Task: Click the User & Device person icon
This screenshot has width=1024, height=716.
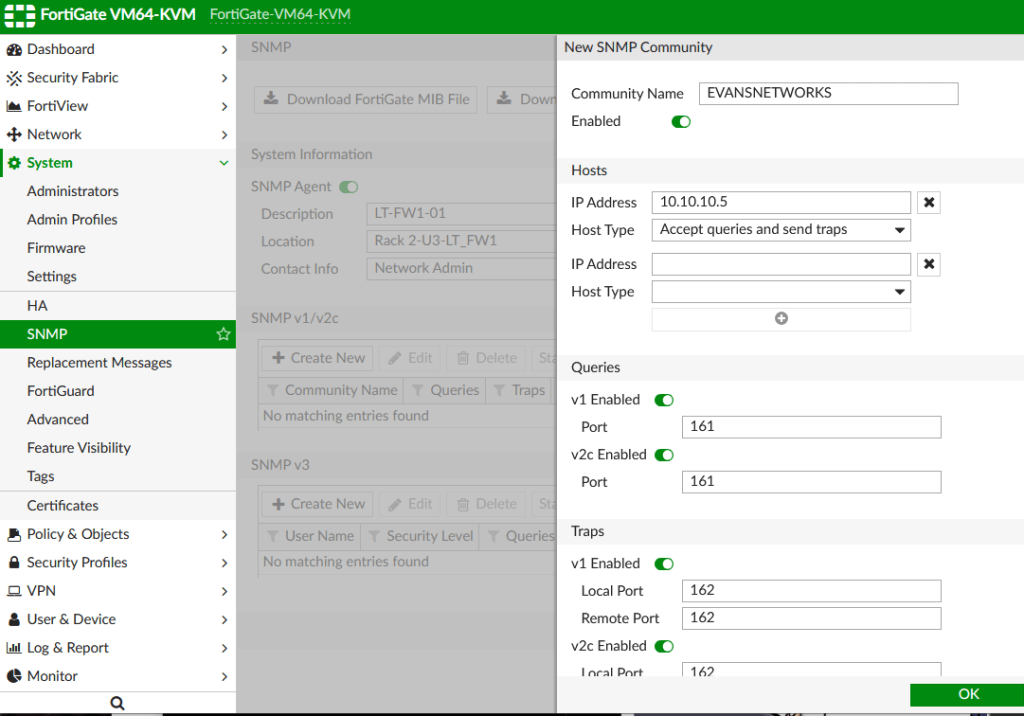Action: pyautogui.click(x=14, y=619)
